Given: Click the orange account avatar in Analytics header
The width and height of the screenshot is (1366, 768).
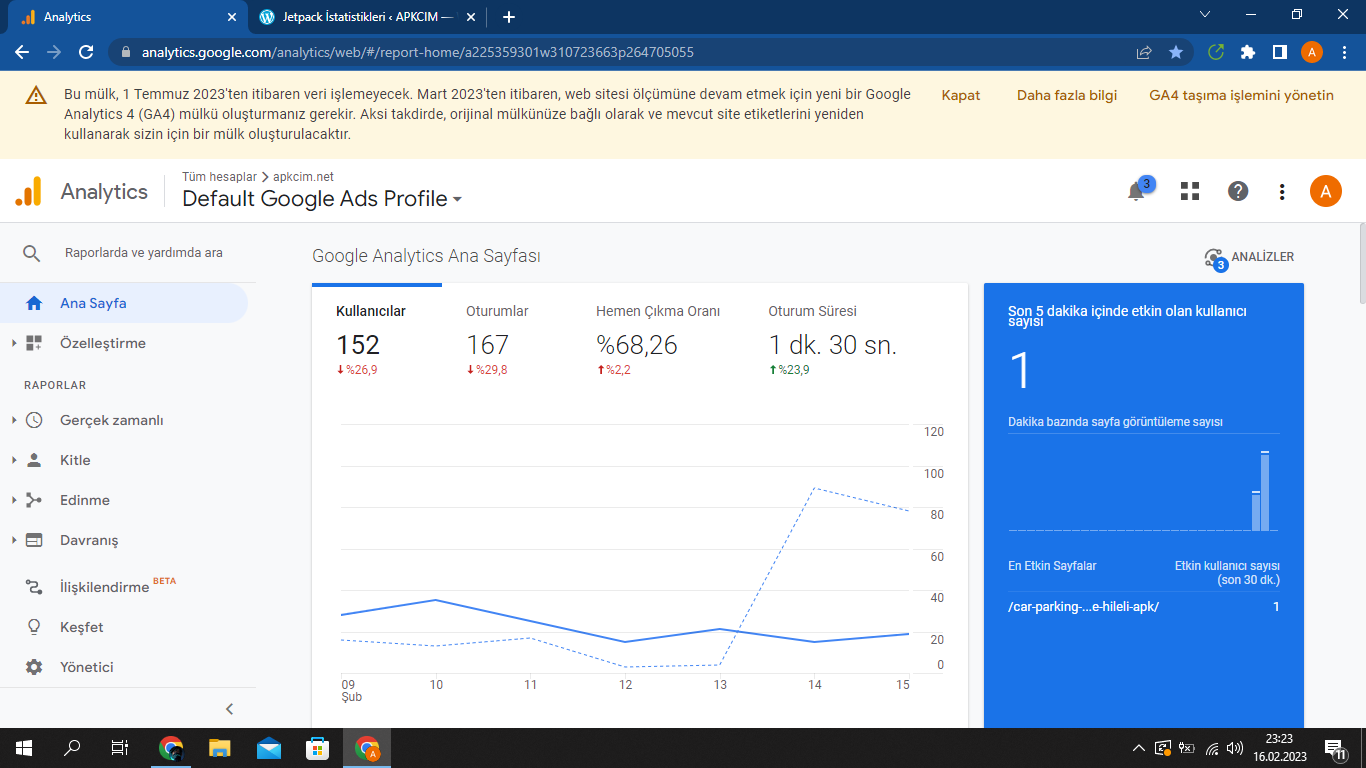Looking at the screenshot, I should pyautogui.click(x=1325, y=191).
